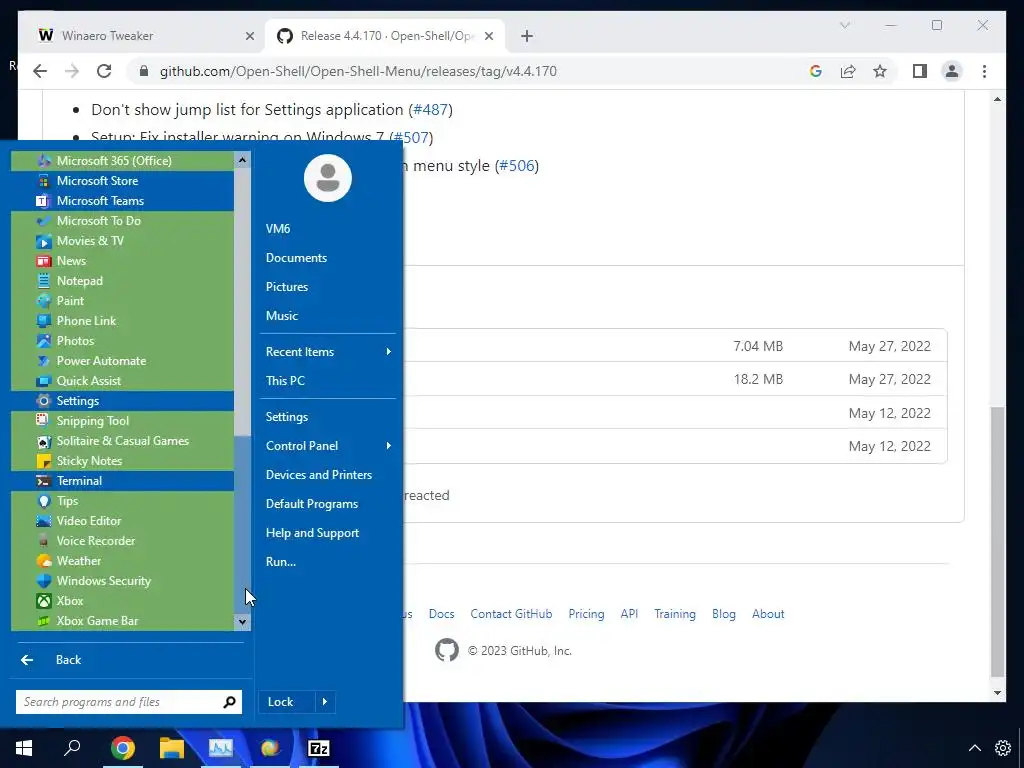Open Chrome three-dot menu
1024x768 pixels.
point(984,71)
